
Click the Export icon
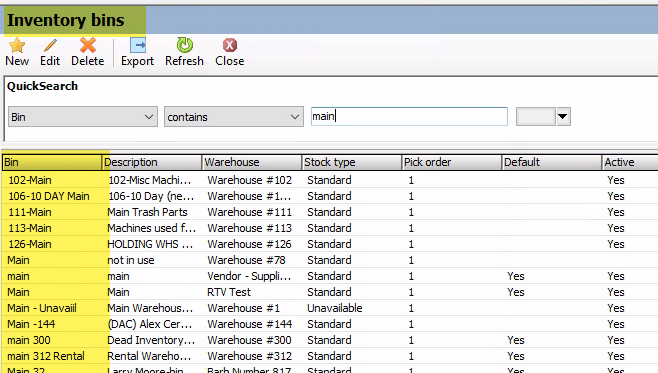click(138, 45)
